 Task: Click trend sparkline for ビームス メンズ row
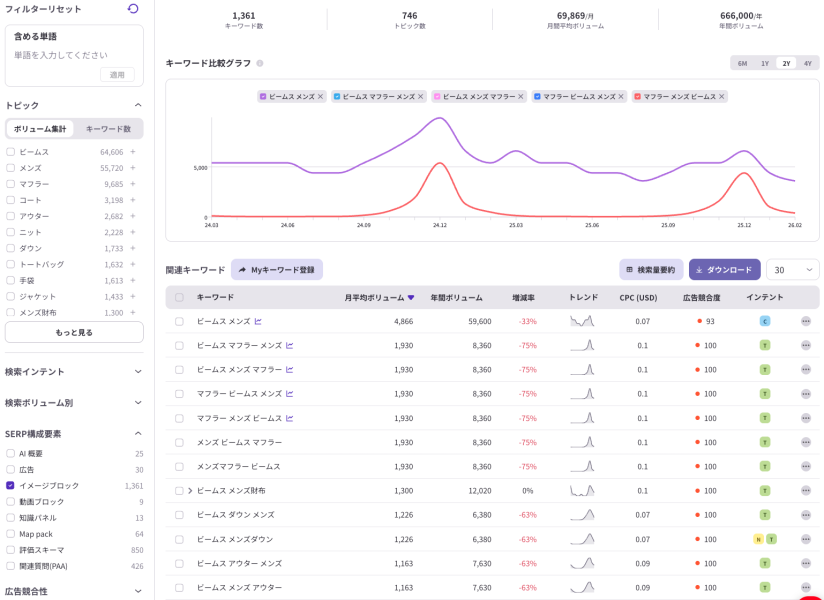click(x=582, y=320)
